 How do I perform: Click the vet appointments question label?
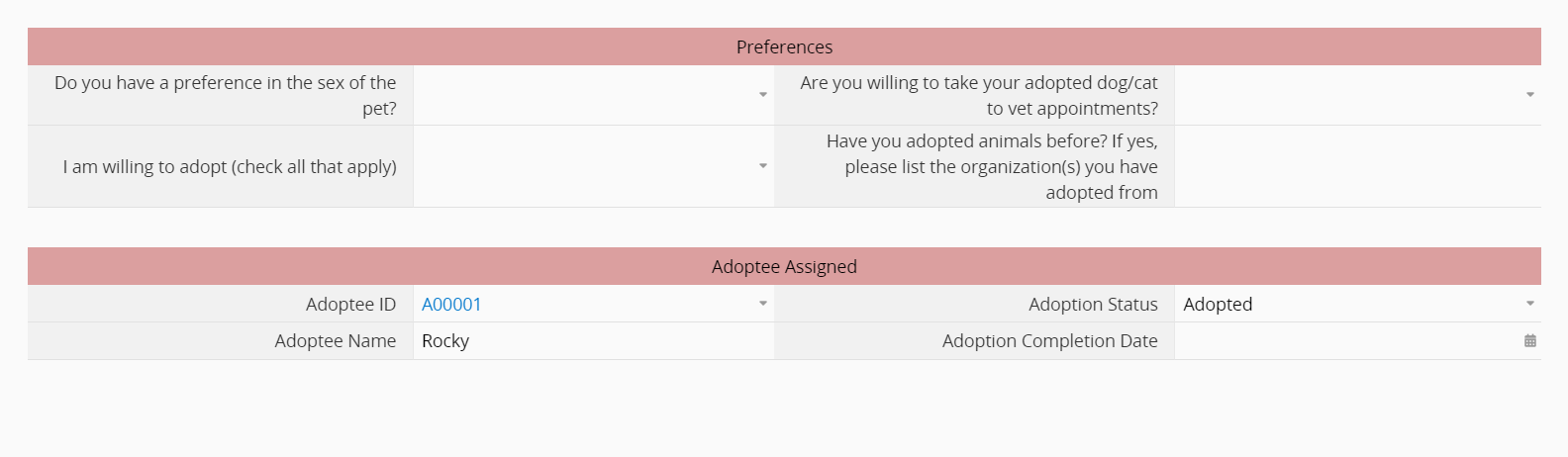[x=979, y=95]
